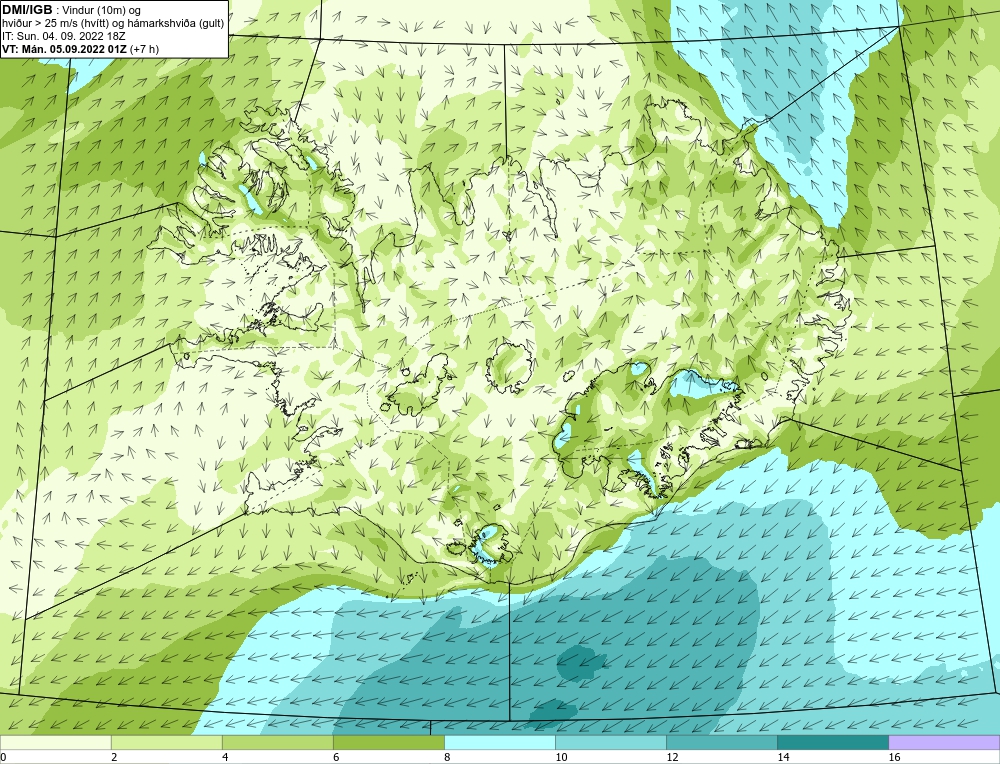1000x764 pixels.
Task: Click the 10–12 m/s light teal legend swatch
Action: pyautogui.click(x=610, y=742)
